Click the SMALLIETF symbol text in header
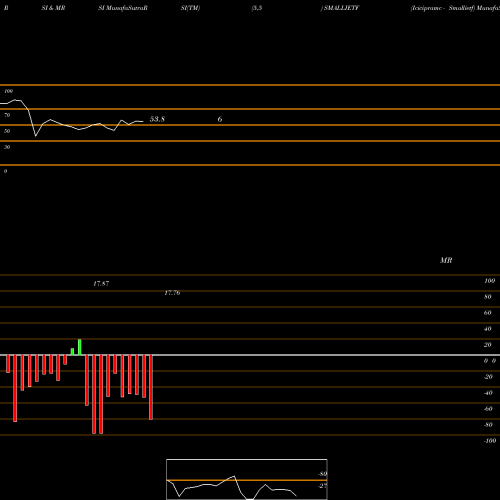500x500 pixels. [341, 8]
